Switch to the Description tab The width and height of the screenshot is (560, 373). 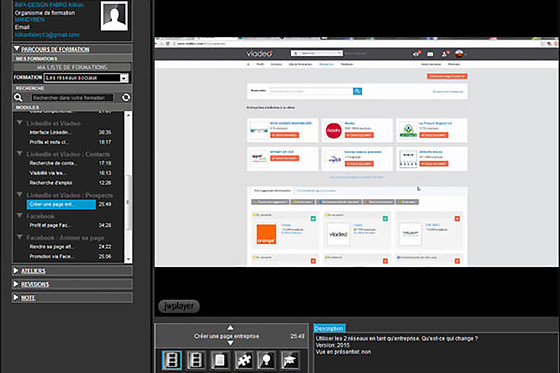click(329, 328)
